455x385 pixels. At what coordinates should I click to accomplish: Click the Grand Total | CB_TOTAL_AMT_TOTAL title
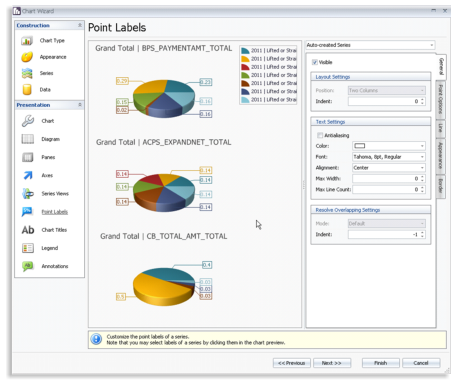point(163,236)
